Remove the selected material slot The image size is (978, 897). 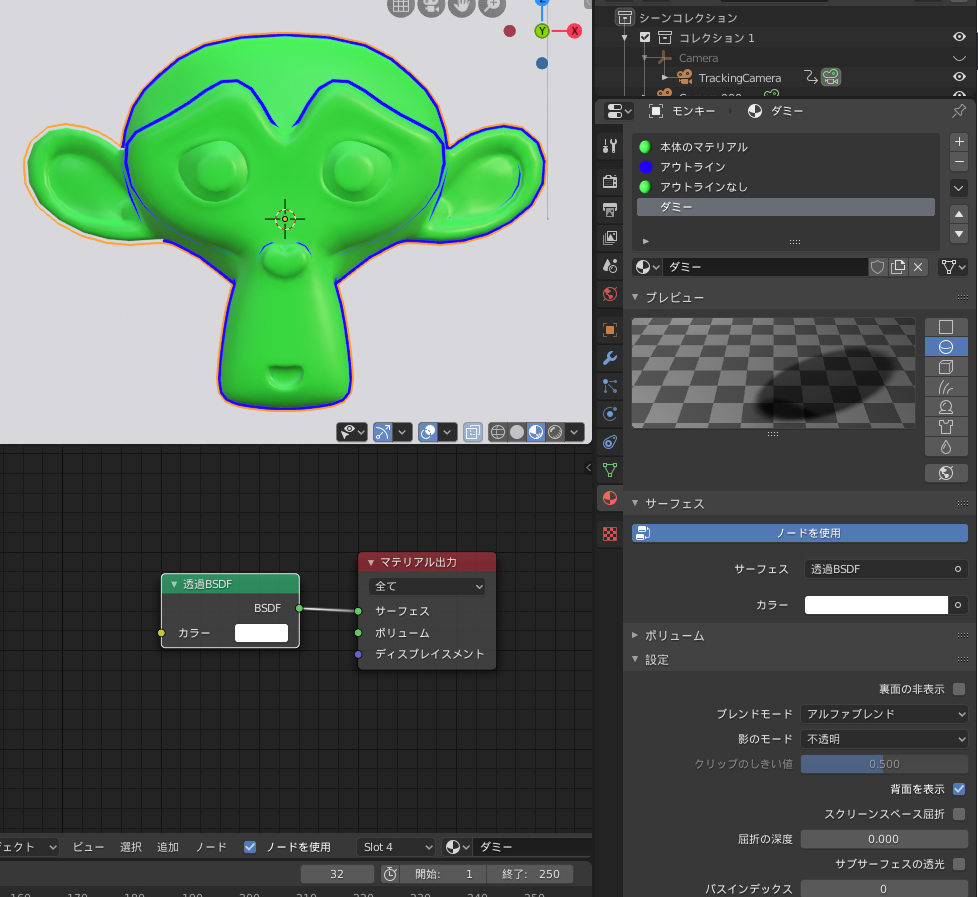959,162
